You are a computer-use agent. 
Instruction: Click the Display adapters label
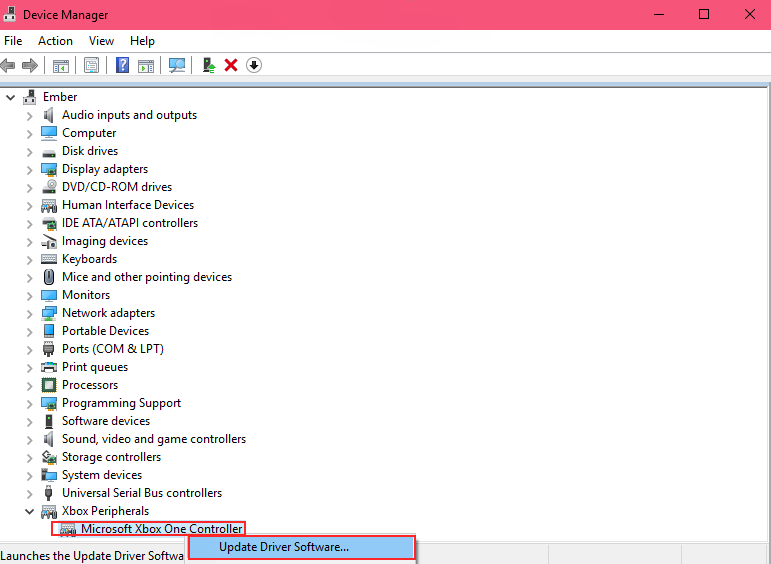105,169
